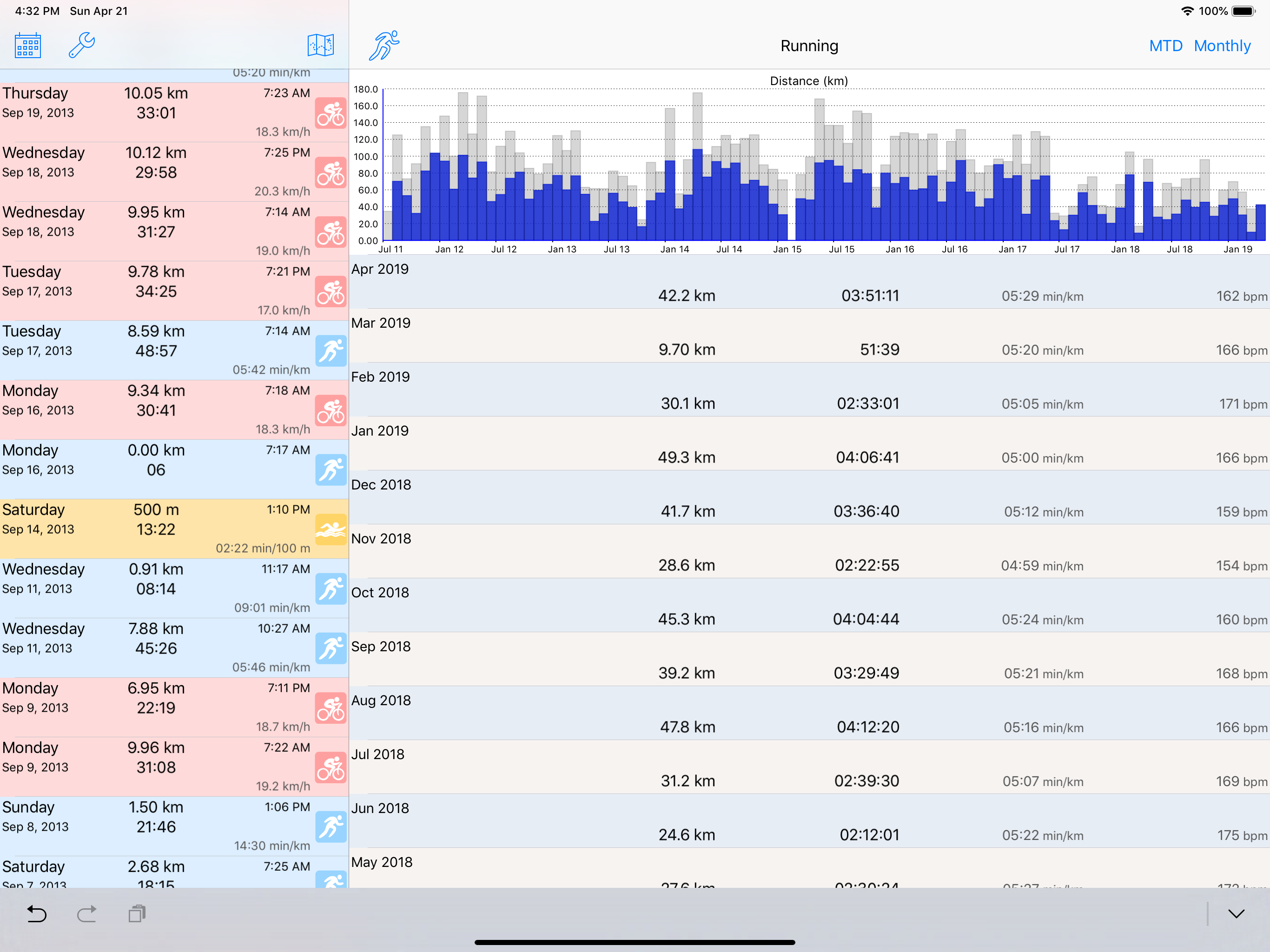This screenshot has height=952, width=1270.
Task: Tap the Wi-Fi indicator in status bar
Action: click(x=1187, y=11)
